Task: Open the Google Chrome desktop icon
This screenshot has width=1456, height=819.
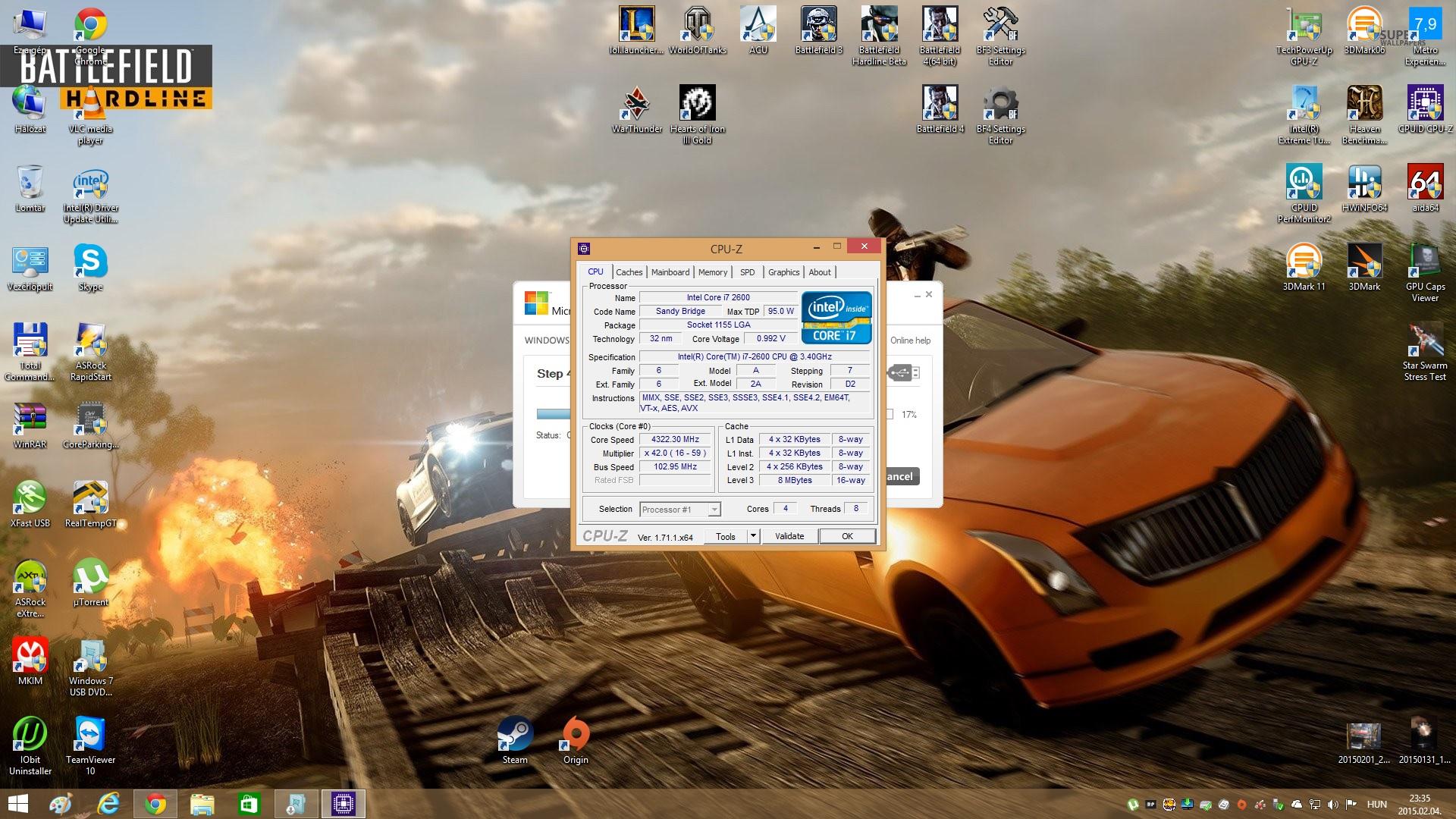Action: point(90,36)
